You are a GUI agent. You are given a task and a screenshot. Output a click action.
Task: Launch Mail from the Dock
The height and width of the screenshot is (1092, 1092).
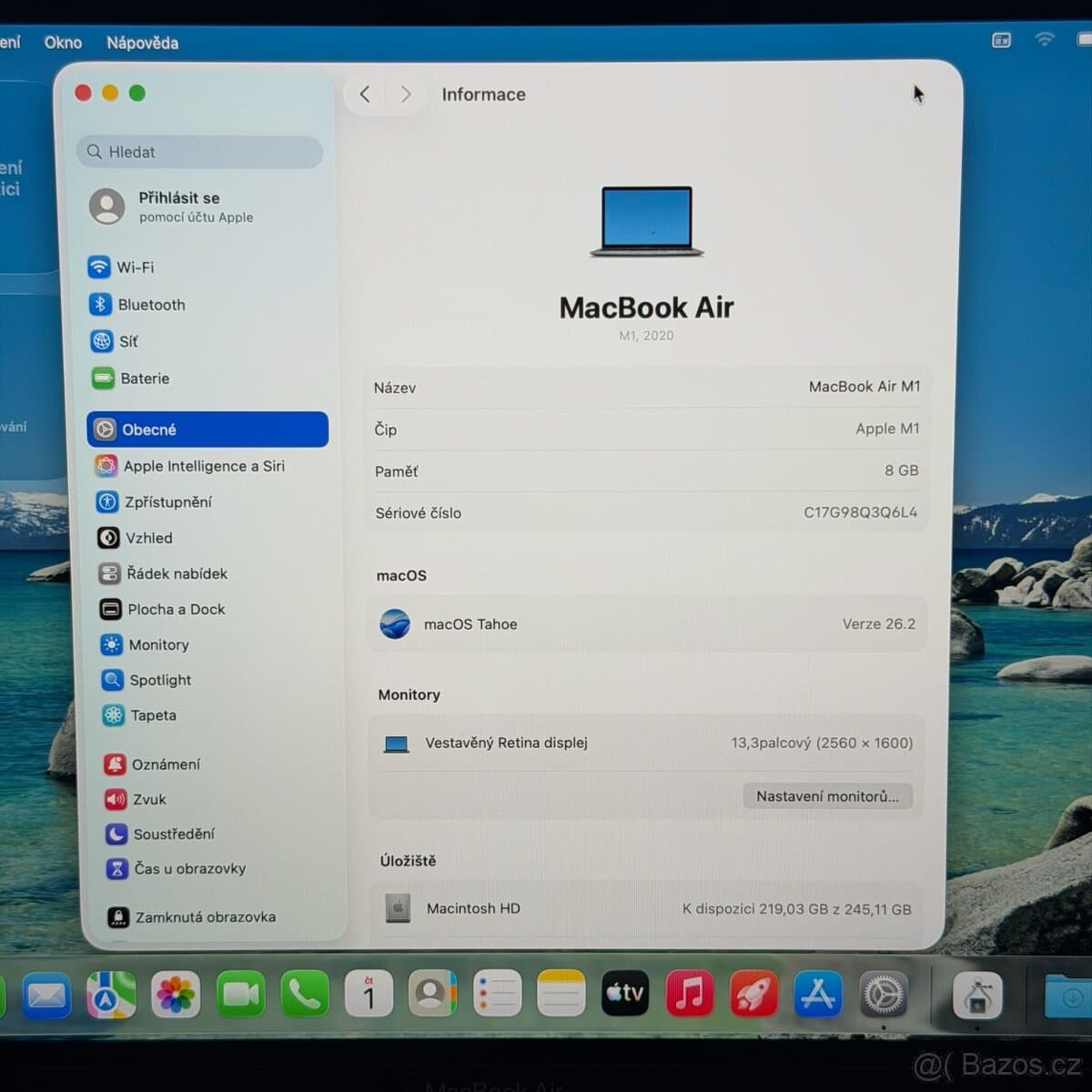[46, 996]
